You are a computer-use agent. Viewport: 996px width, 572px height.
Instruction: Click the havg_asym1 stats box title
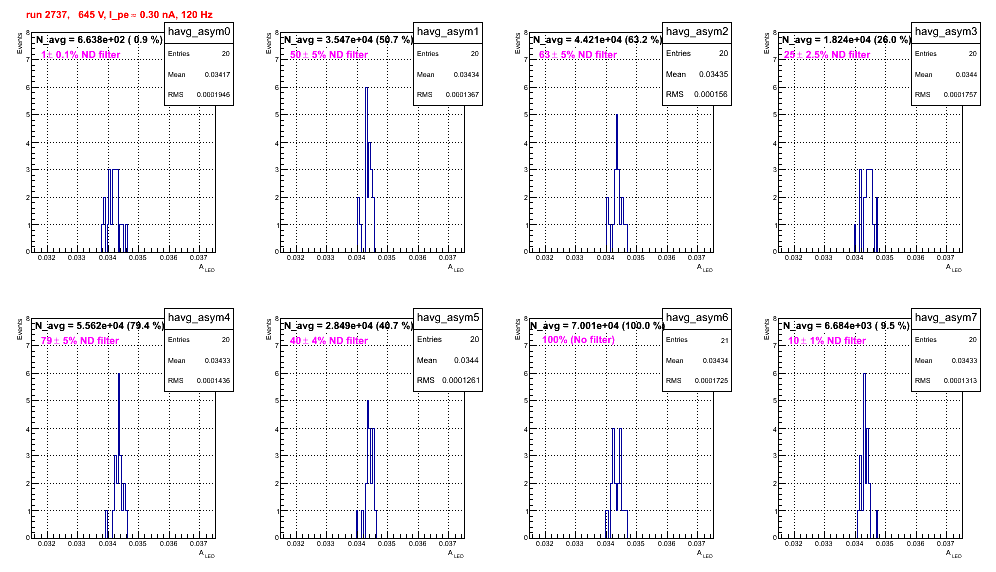point(448,32)
